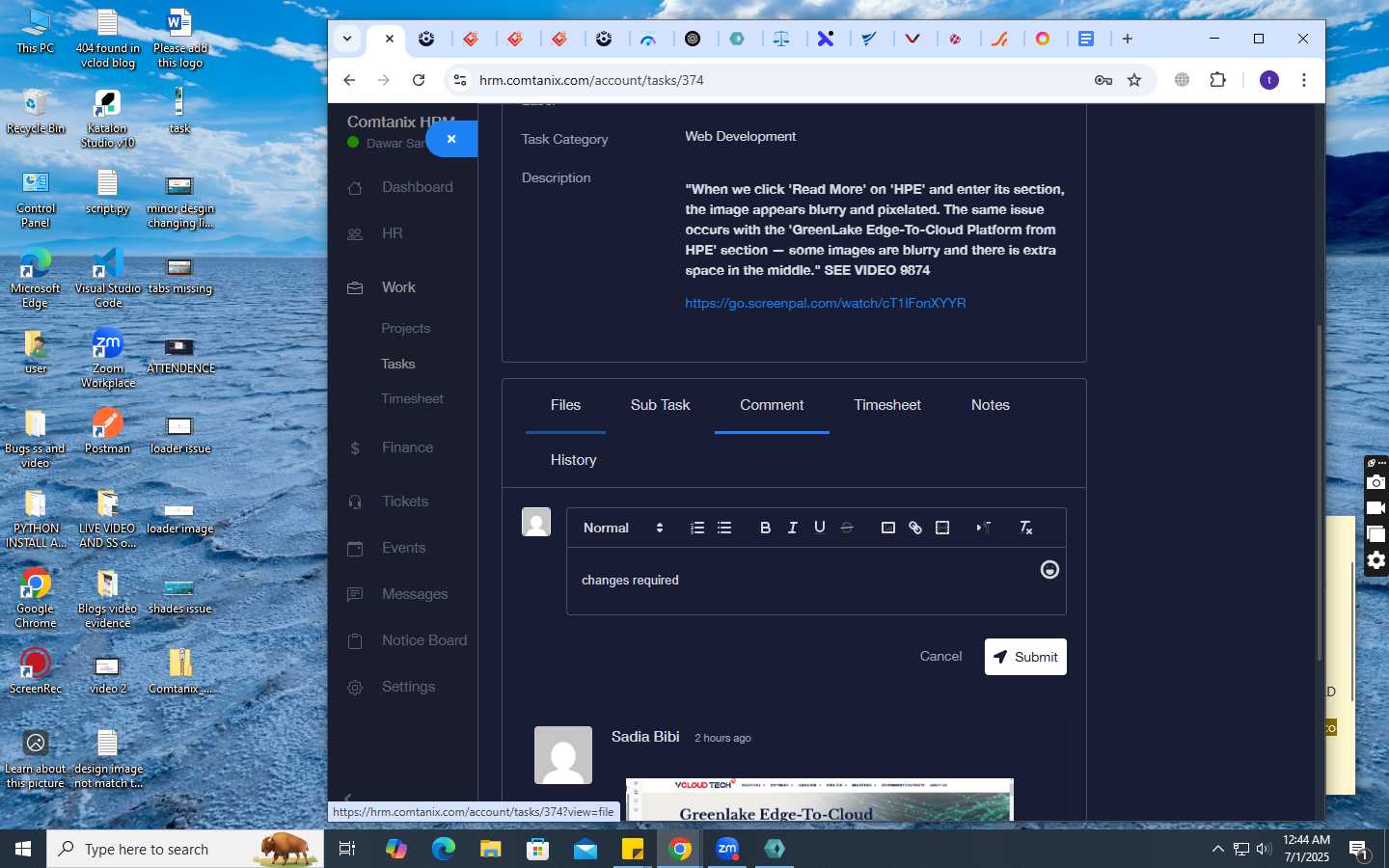The width and height of the screenshot is (1389, 868).
Task: Submit the comment
Action: (x=1025, y=657)
